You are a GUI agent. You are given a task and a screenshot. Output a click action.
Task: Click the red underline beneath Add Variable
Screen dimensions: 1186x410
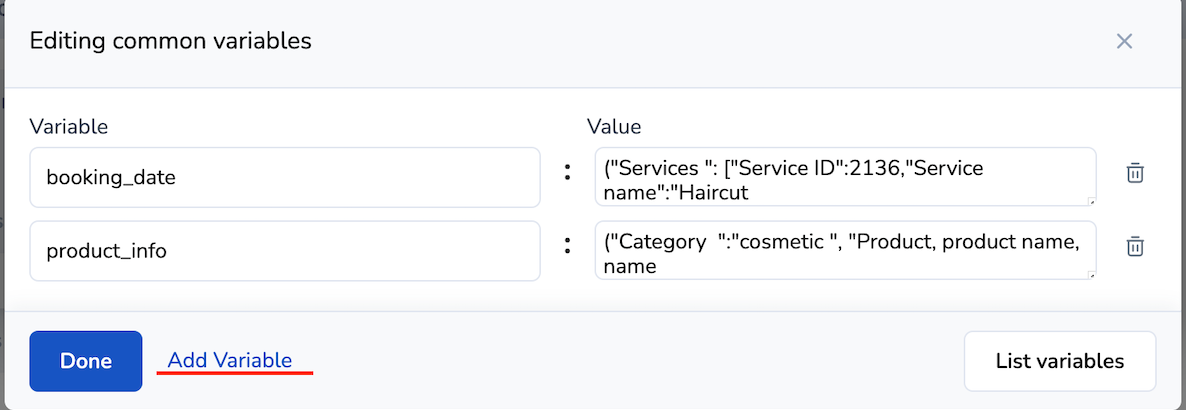pyautogui.click(x=235, y=373)
